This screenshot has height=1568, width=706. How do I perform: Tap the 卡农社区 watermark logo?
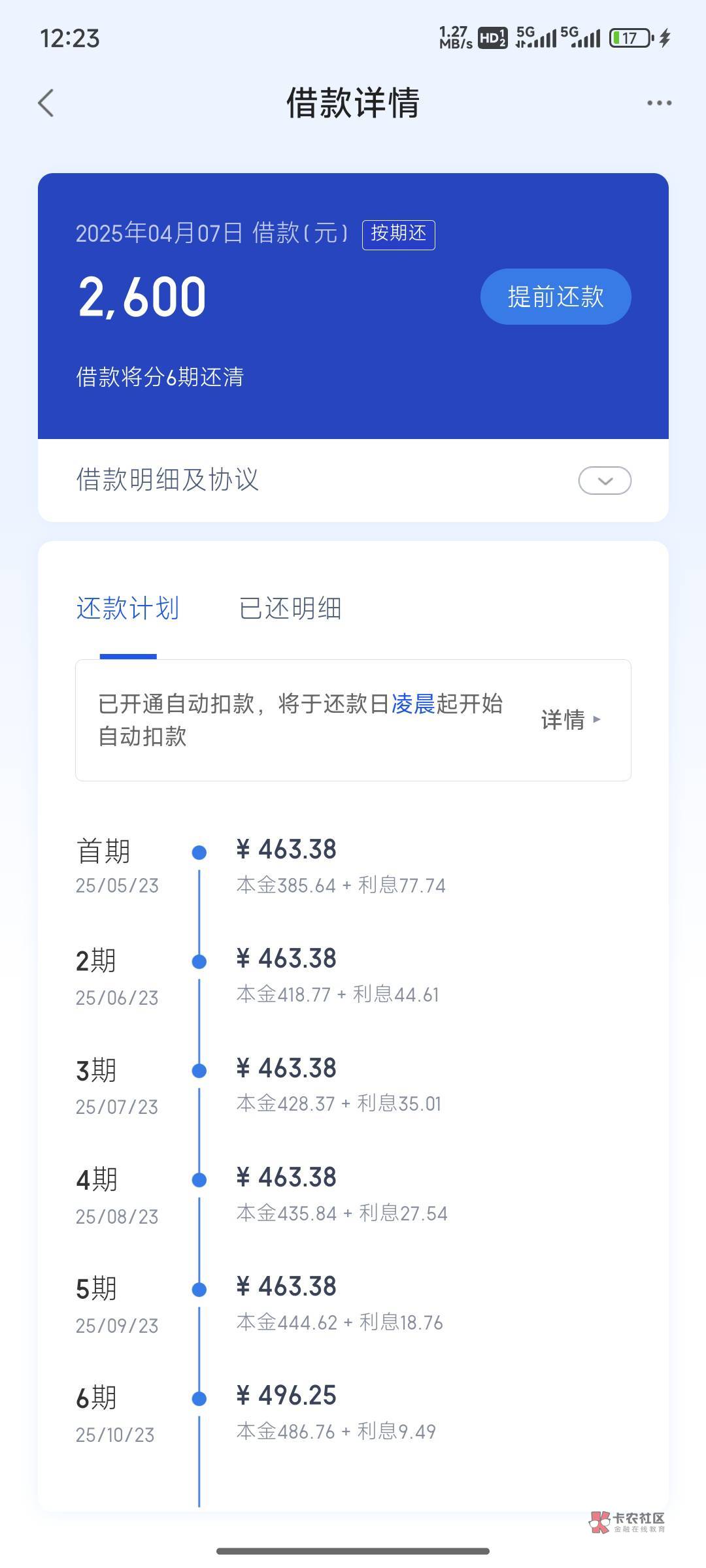[x=626, y=1521]
